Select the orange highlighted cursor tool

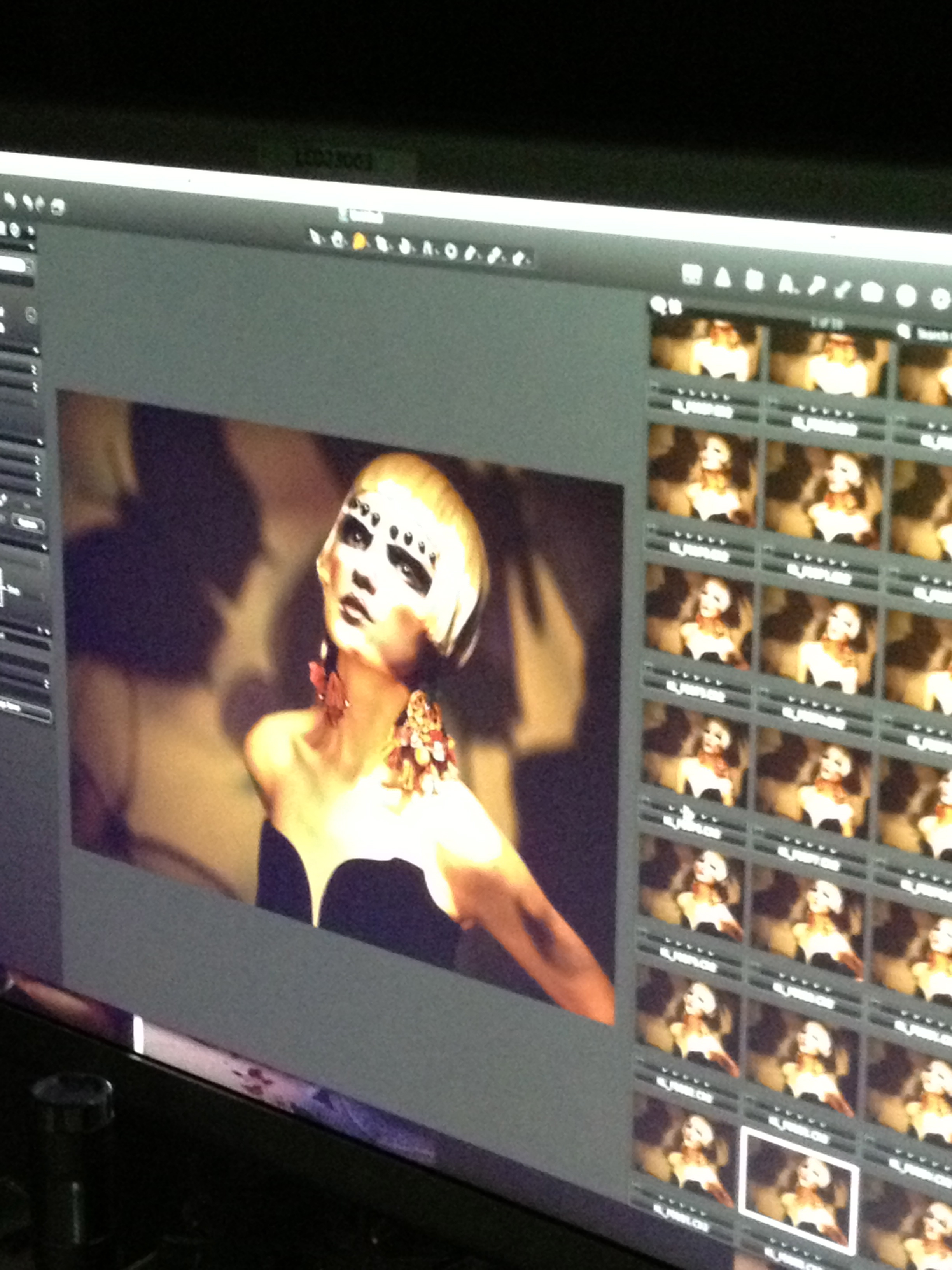(x=359, y=242)
